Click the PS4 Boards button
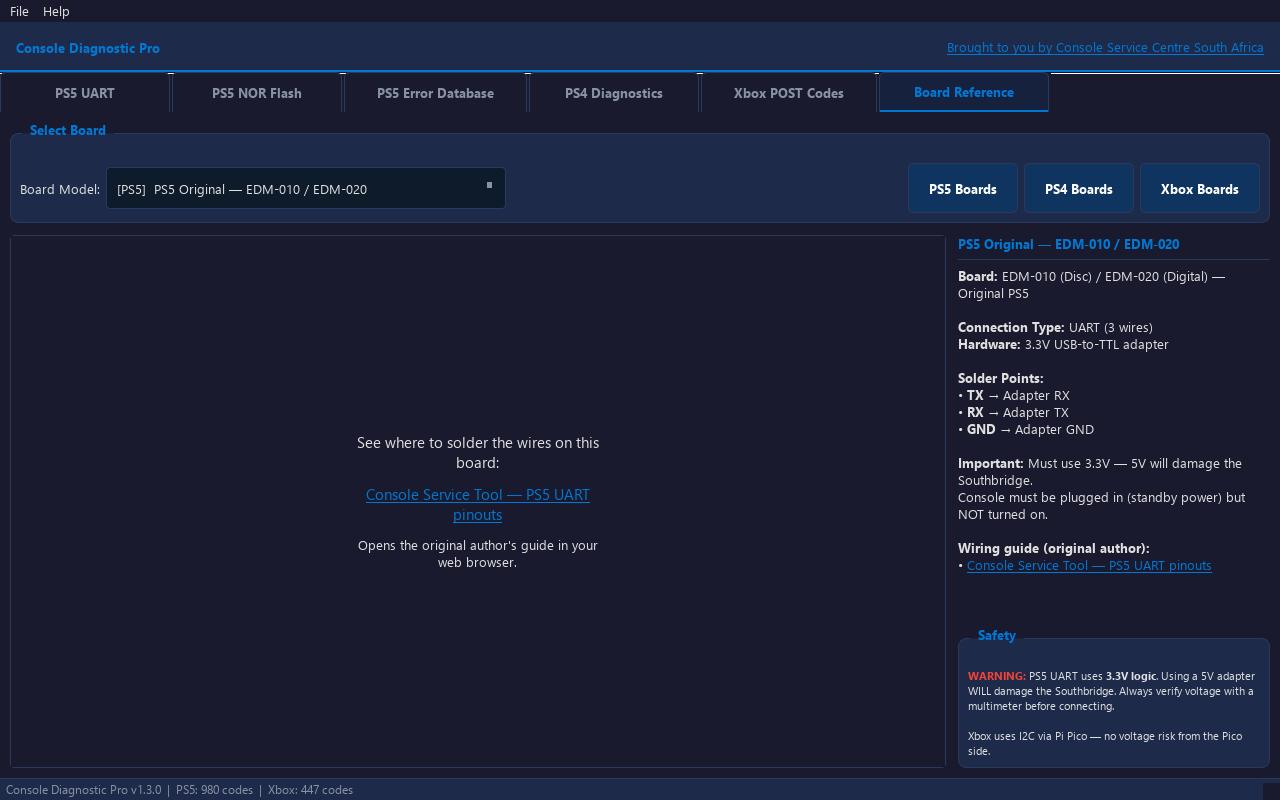The width and height of the screenshot is (1280, 800). (1079, 188)
